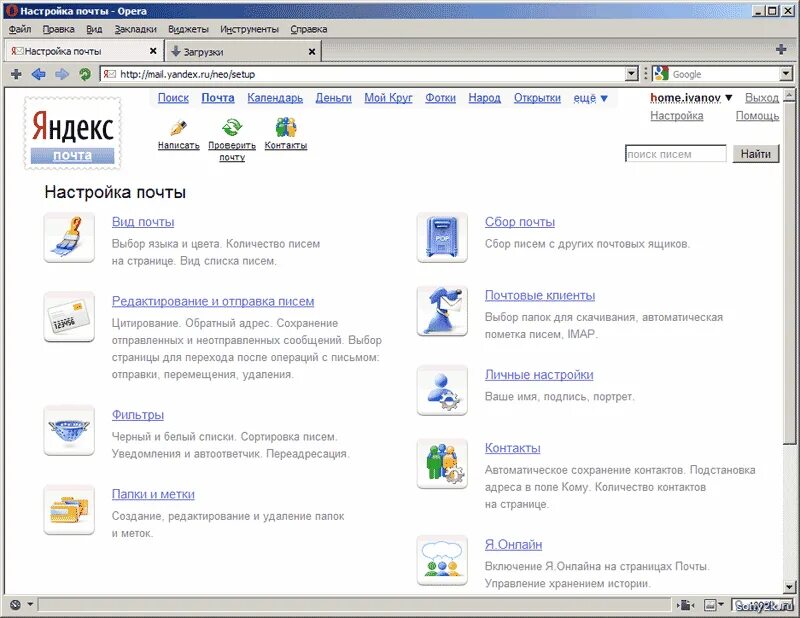Switch to the Настройка почты tab
This screenshot has height=618, width=800.
[84, 51]
